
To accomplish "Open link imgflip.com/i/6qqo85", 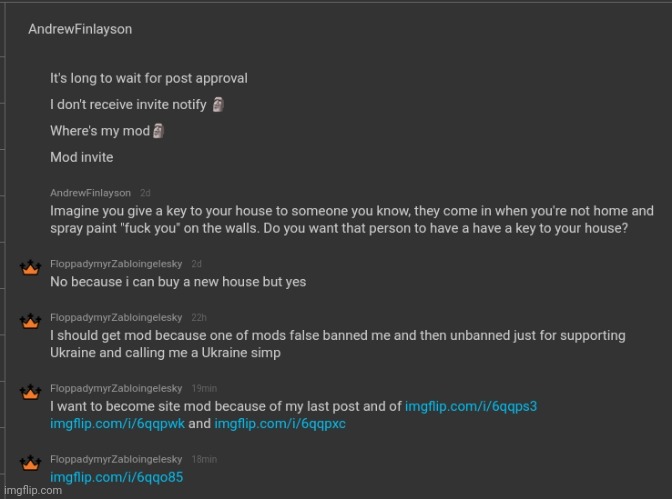I will [x=117, y=477].
